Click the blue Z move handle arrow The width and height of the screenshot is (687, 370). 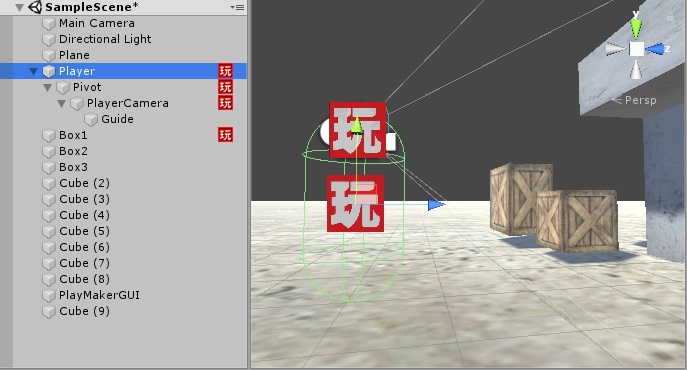(436, 204)
